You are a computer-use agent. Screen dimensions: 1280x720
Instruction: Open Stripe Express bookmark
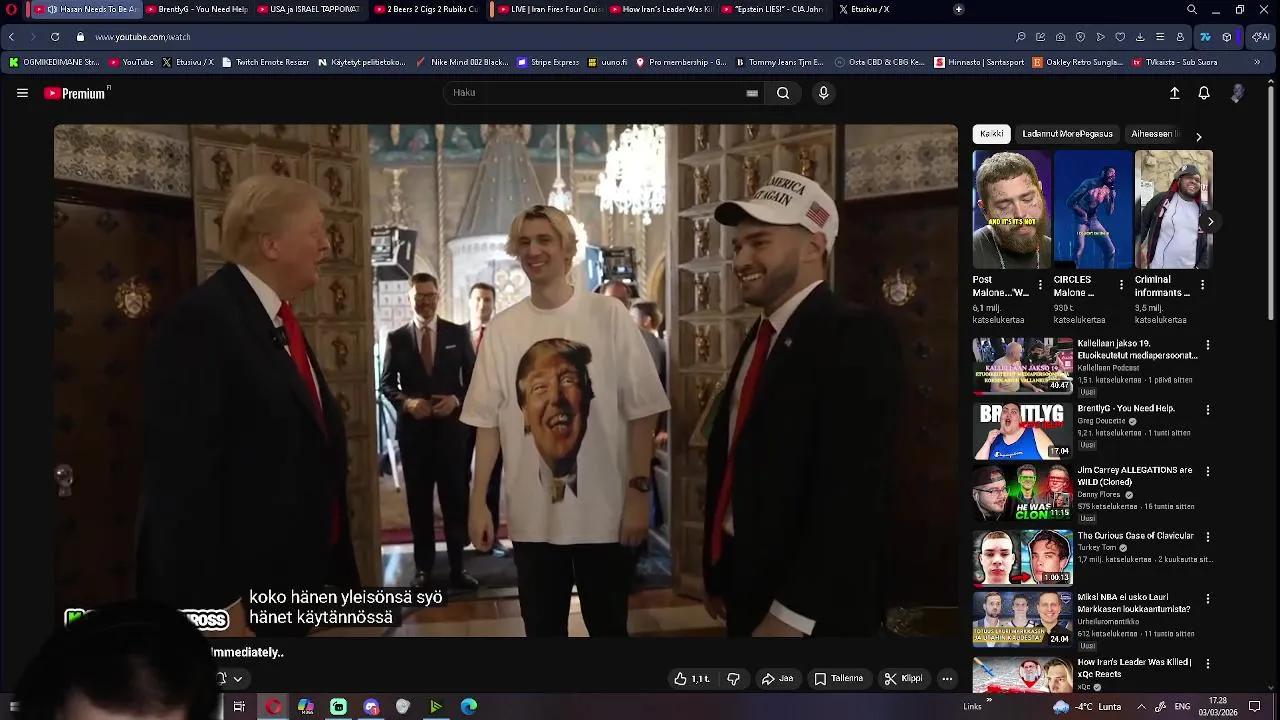[548, 62]
